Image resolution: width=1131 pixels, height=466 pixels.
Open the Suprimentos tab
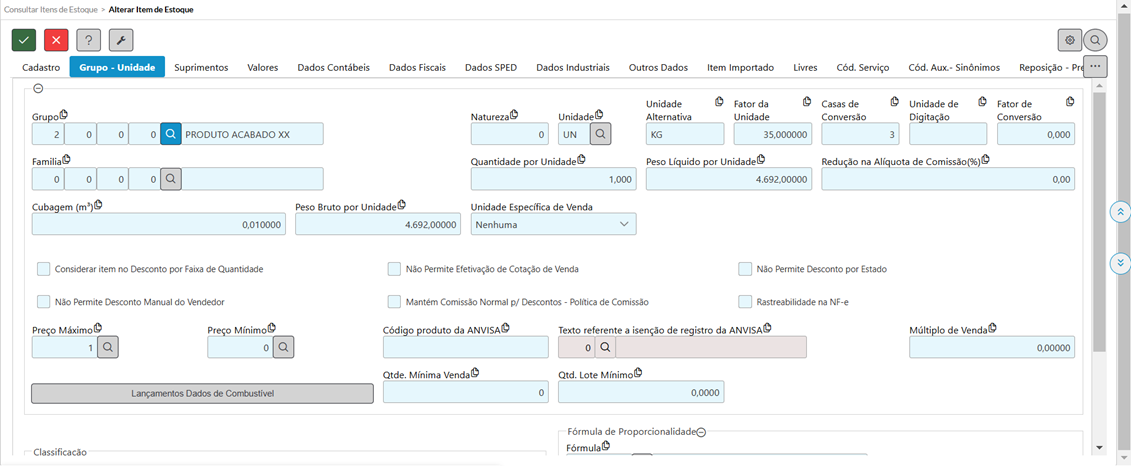pyautogui.click(x=201, y=68)
